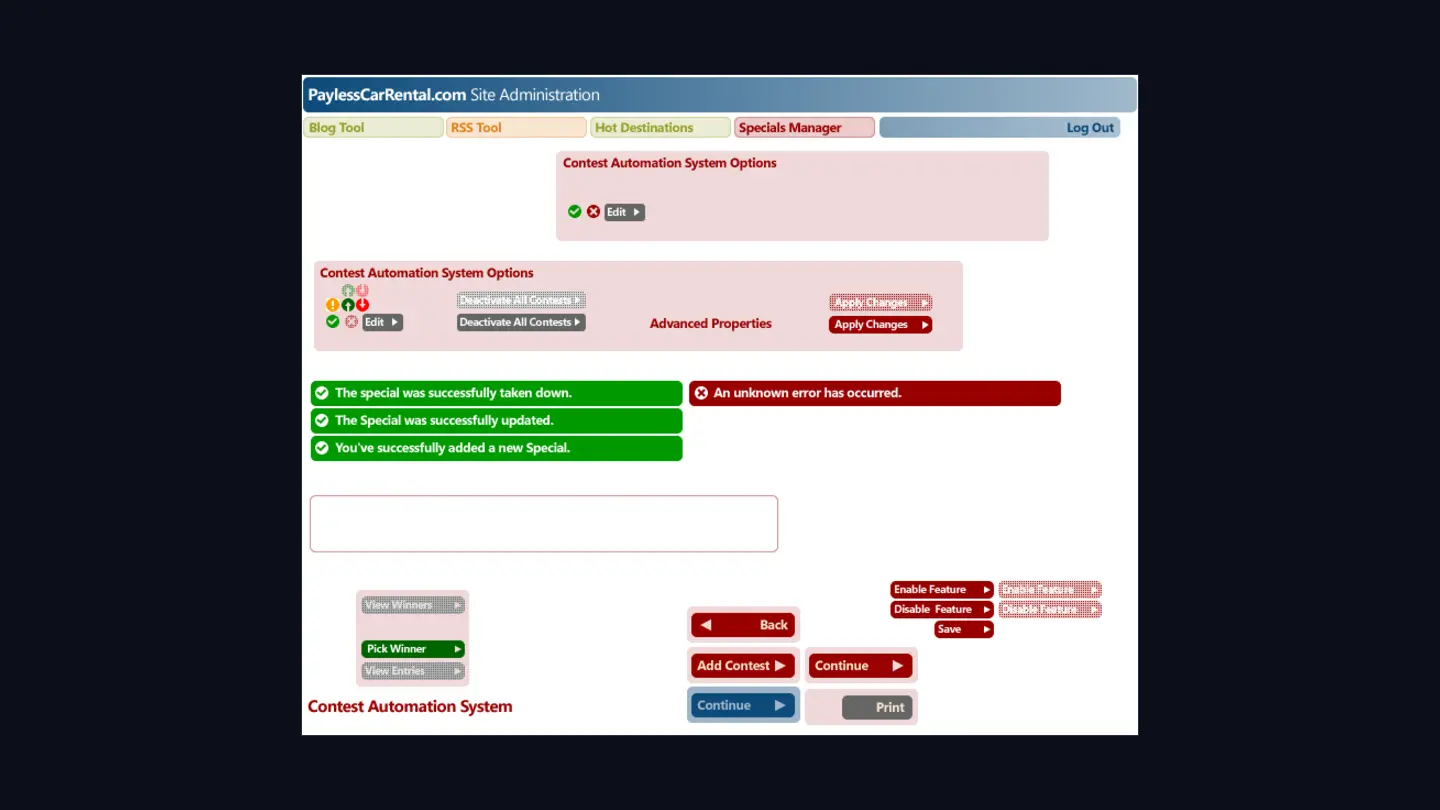This screenshot has width=1440, height=810.
Task: Click Edit button in the top options panel
Action: tap(625, 212)
